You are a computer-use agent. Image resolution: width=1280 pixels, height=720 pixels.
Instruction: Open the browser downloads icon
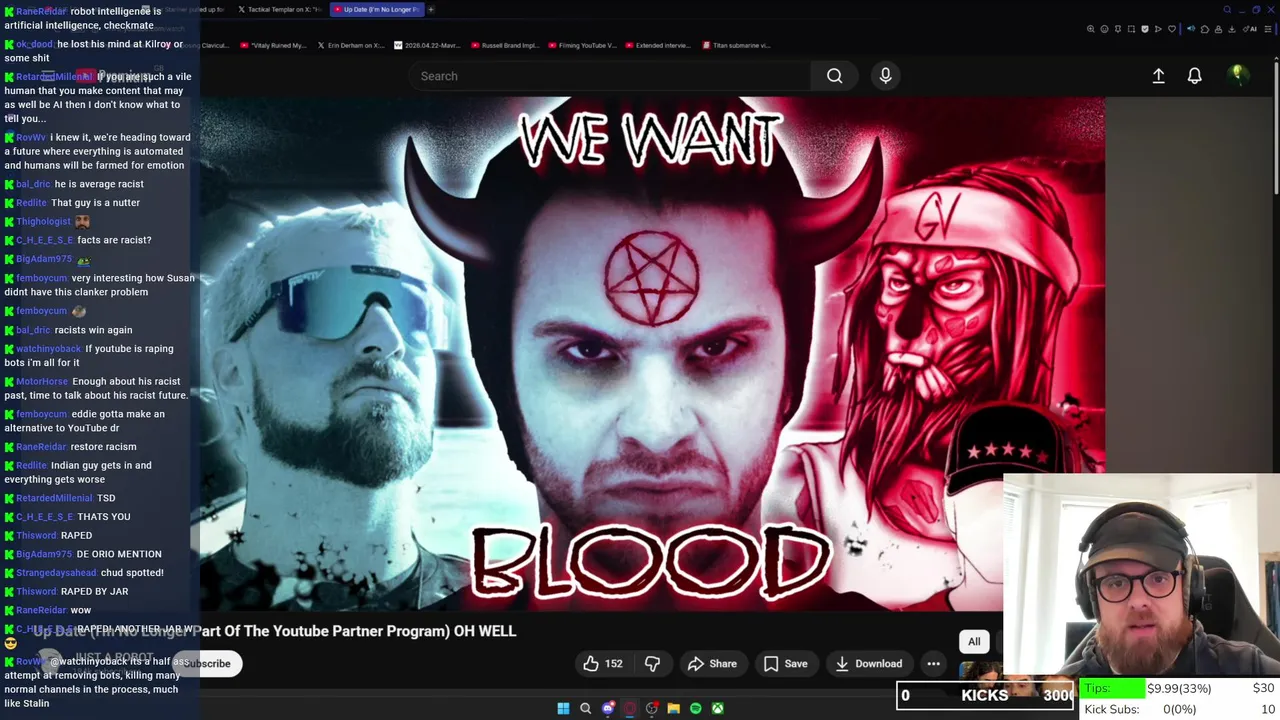point(1231,29)
